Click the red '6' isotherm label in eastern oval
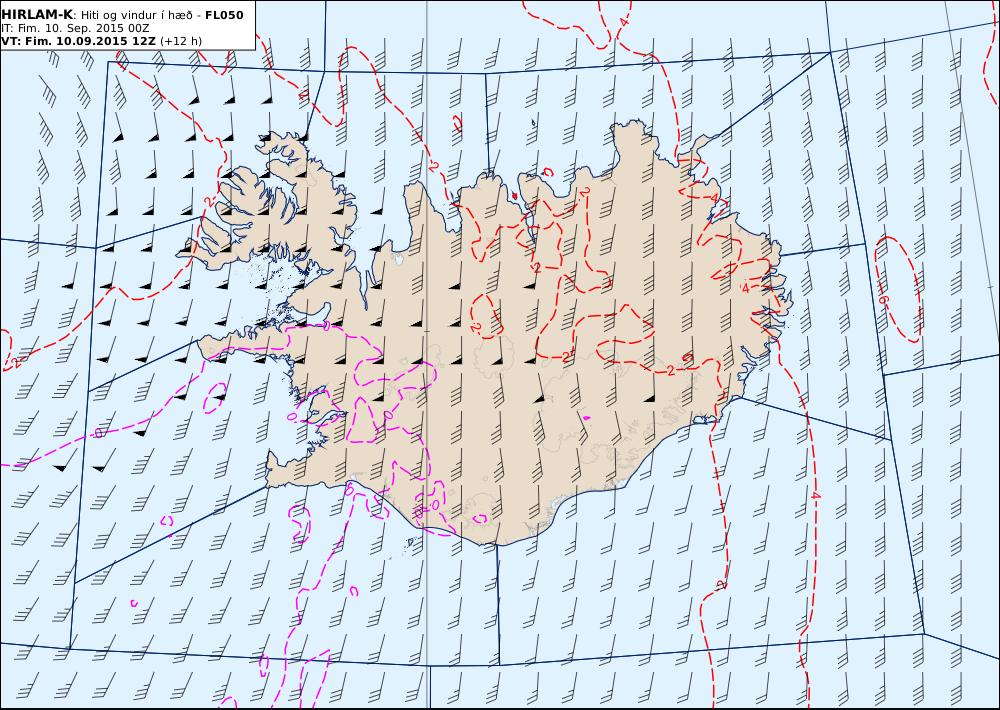The height and width of the screenshot is (710, 1000). (x=883, y=299)
